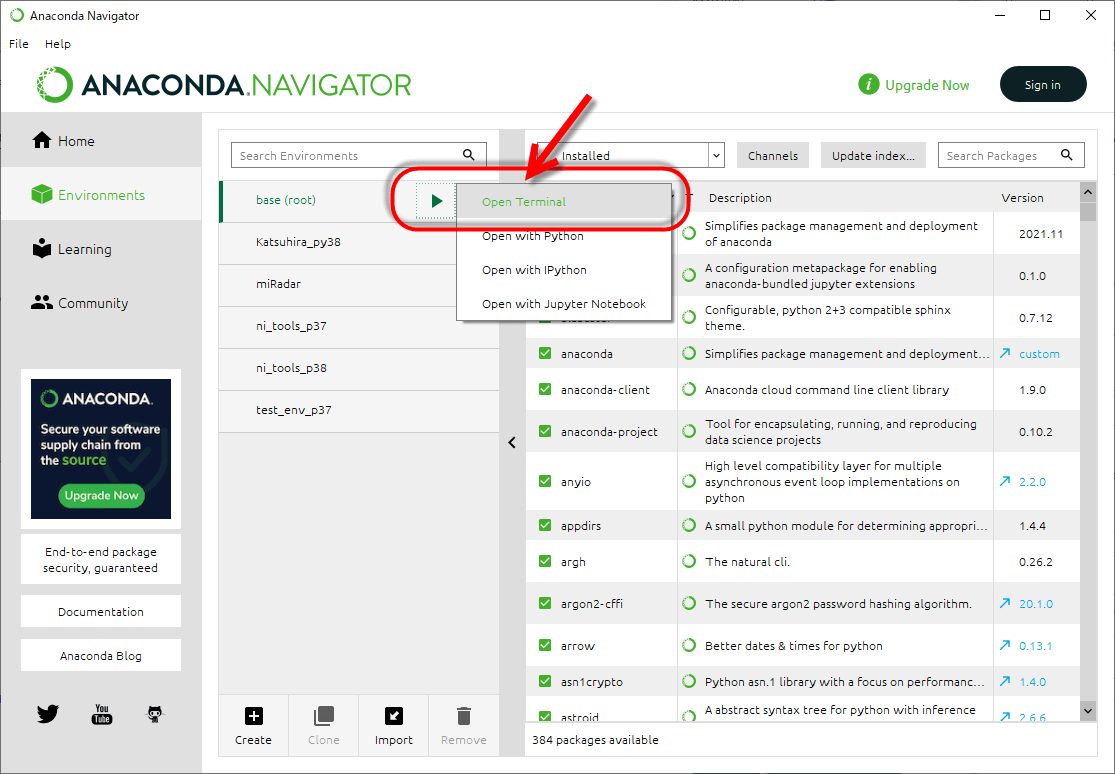Screen dimensions: 1115x774
Task: Click the Search Packages magnifier icon
Action: tap(1067, 154)
